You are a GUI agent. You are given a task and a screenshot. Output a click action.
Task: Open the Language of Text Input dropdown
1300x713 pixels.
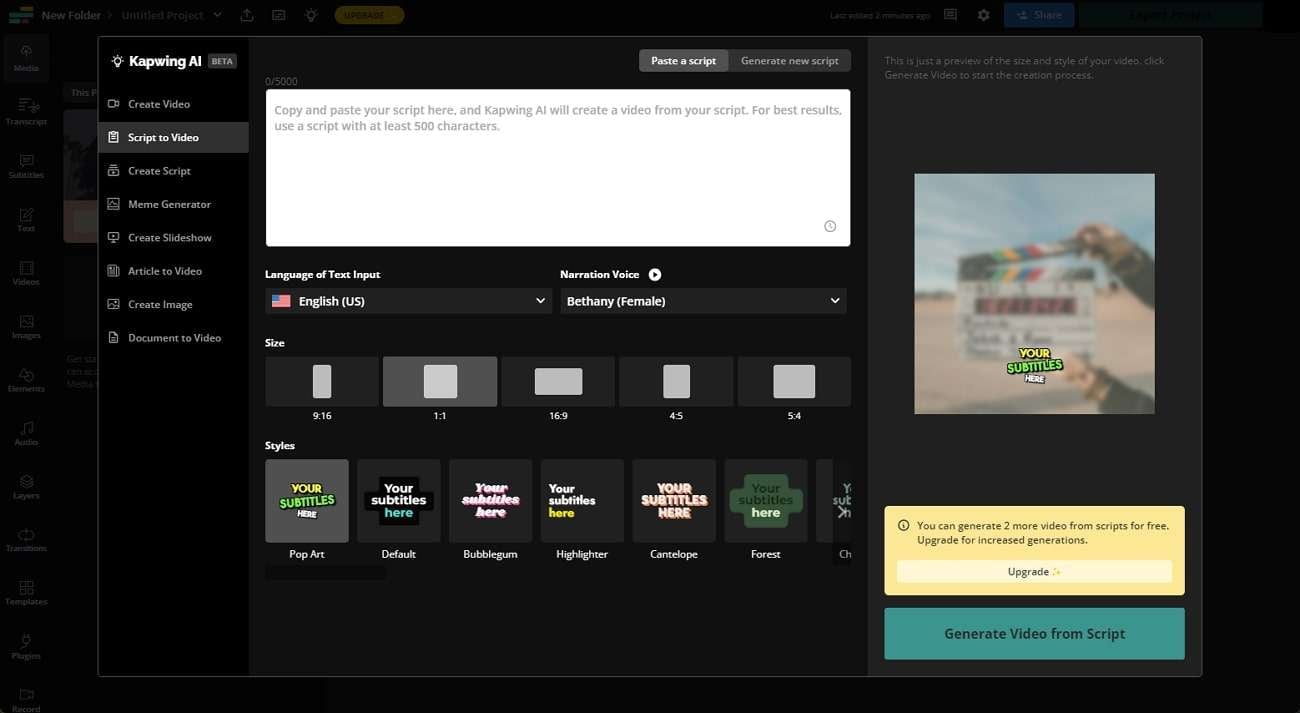click(408, 301)
